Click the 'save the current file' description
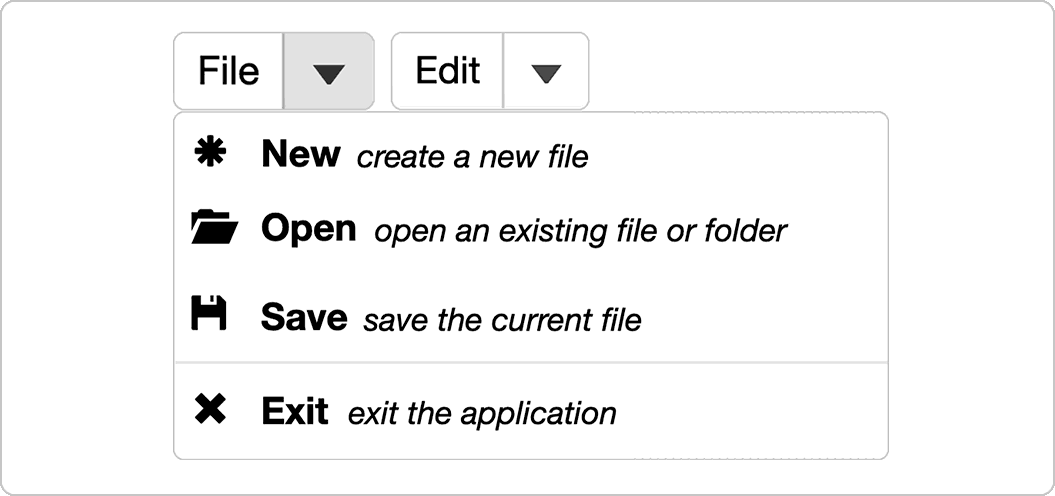The height and width of the screenshot is (496, 1055). pos(502,319)
